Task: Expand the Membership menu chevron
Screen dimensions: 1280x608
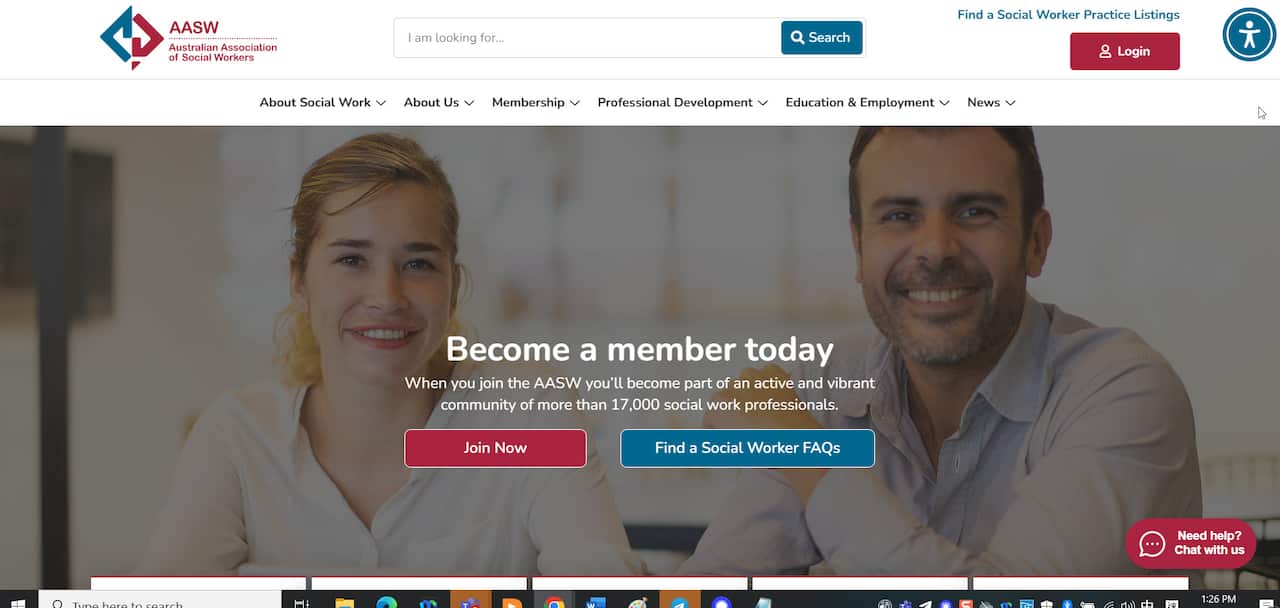Action: [574, 103]
